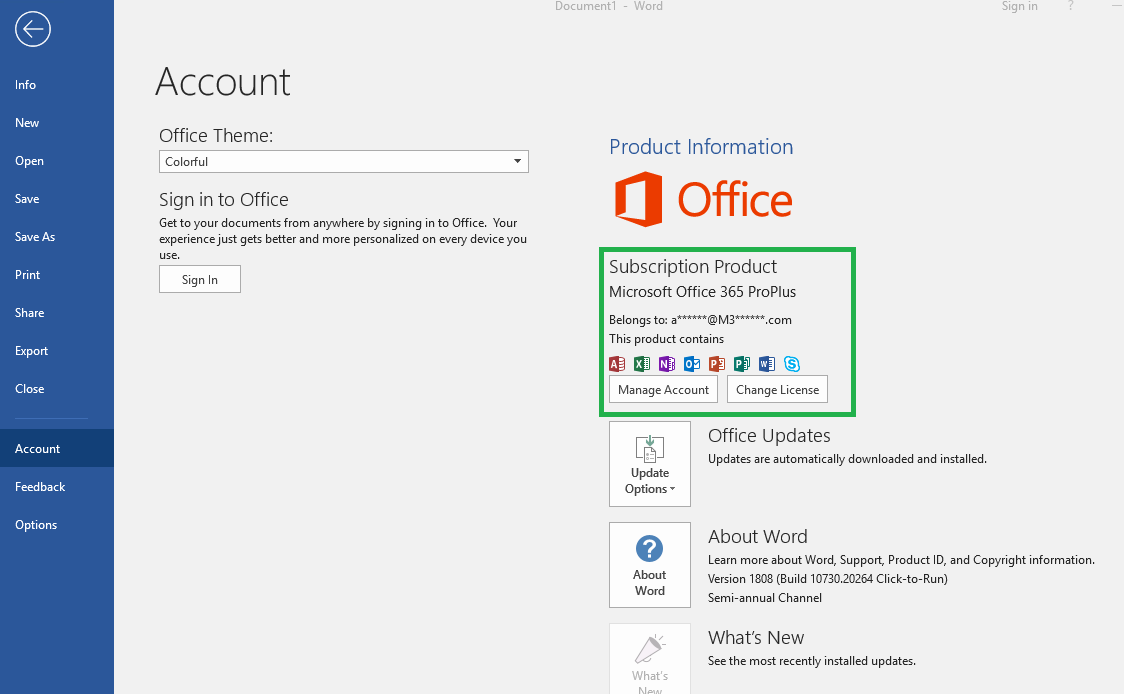This screenshot has width=1124, height=694.
Task: Click the back arrow circle icon
Action: (32, 29)
